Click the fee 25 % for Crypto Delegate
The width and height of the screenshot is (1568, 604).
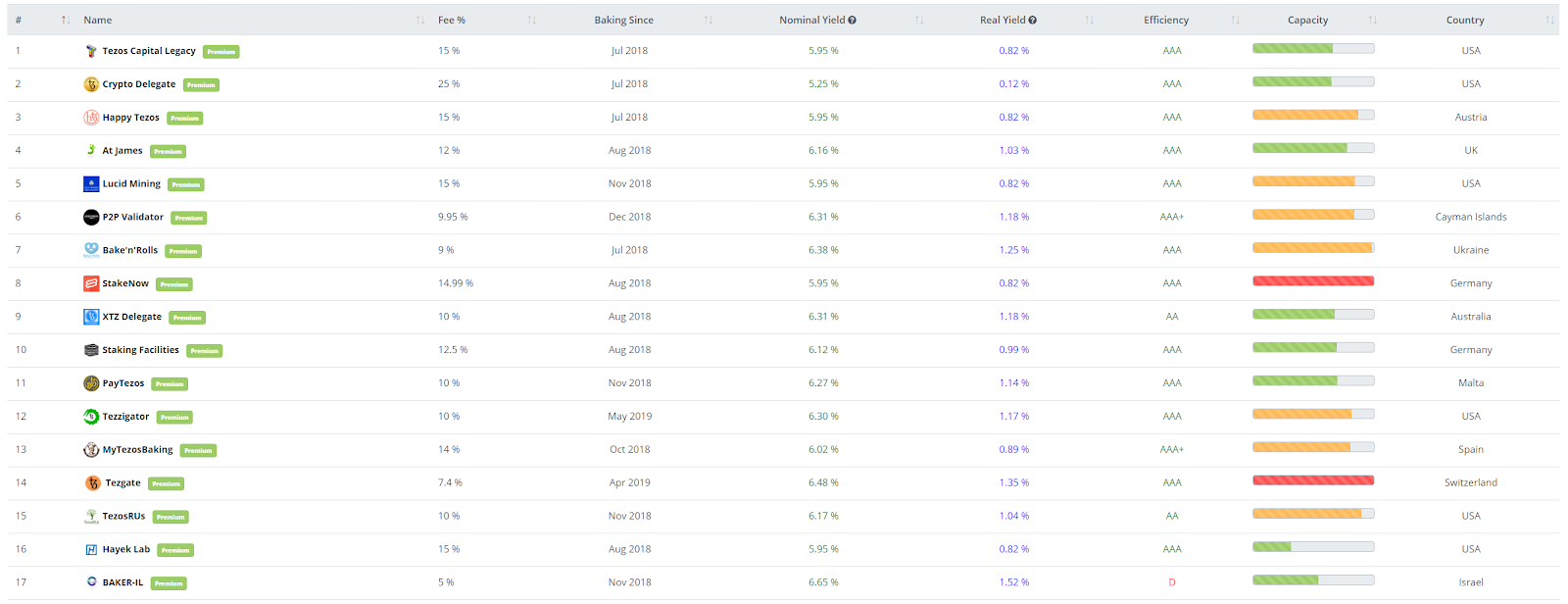[x=449, y=84]
